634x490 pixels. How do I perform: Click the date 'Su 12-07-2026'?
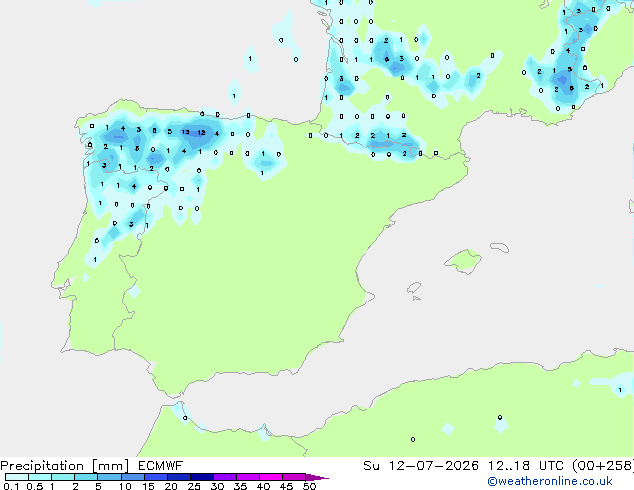pyautogui.click(x=421, y=466)
